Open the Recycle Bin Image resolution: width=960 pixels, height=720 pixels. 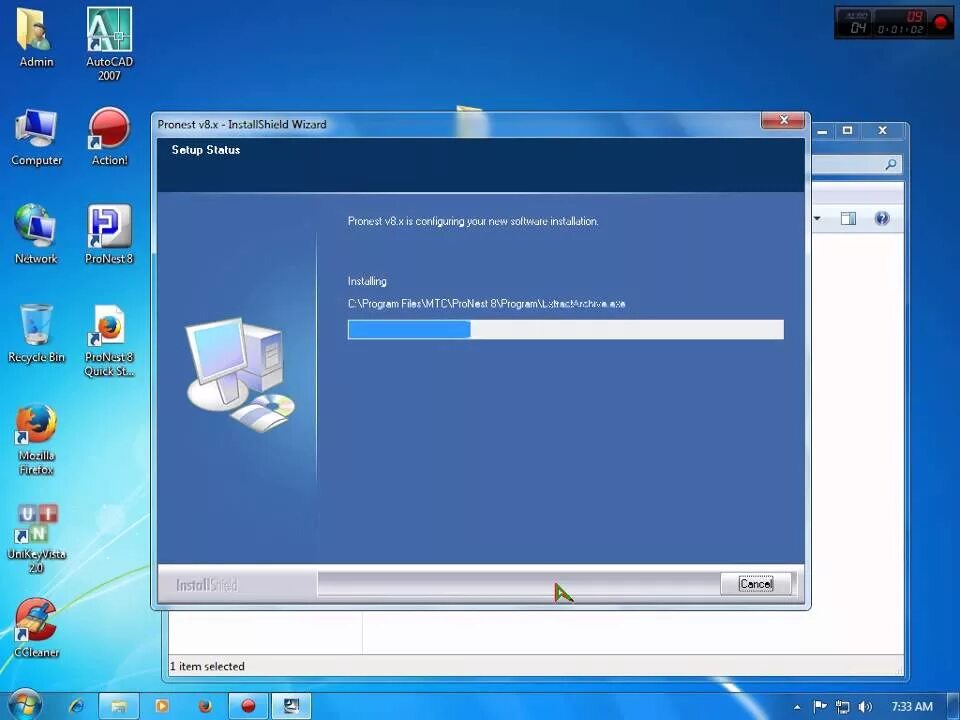coord(36,333)
